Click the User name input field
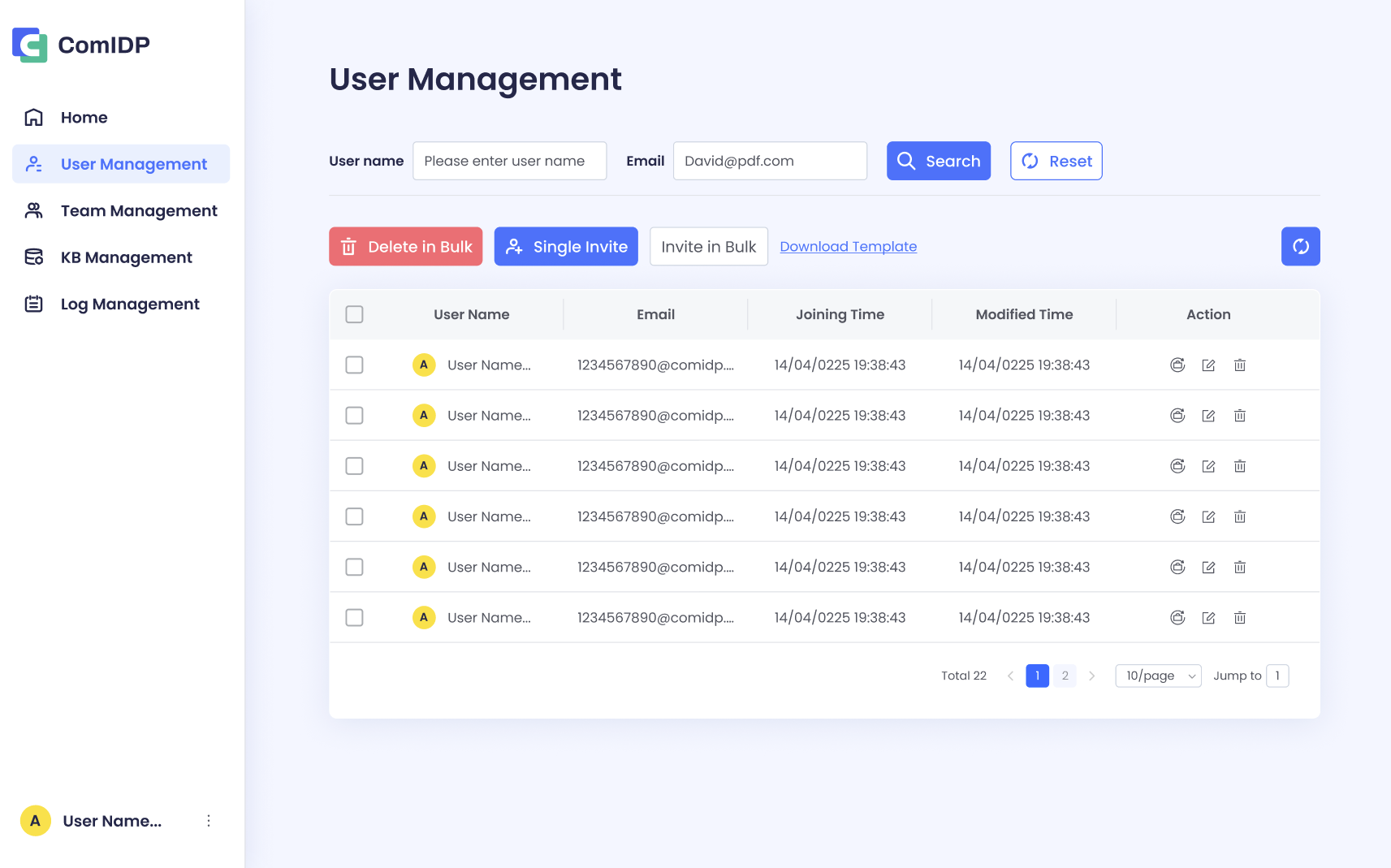The image size is (1391, 868). point(509,161)
